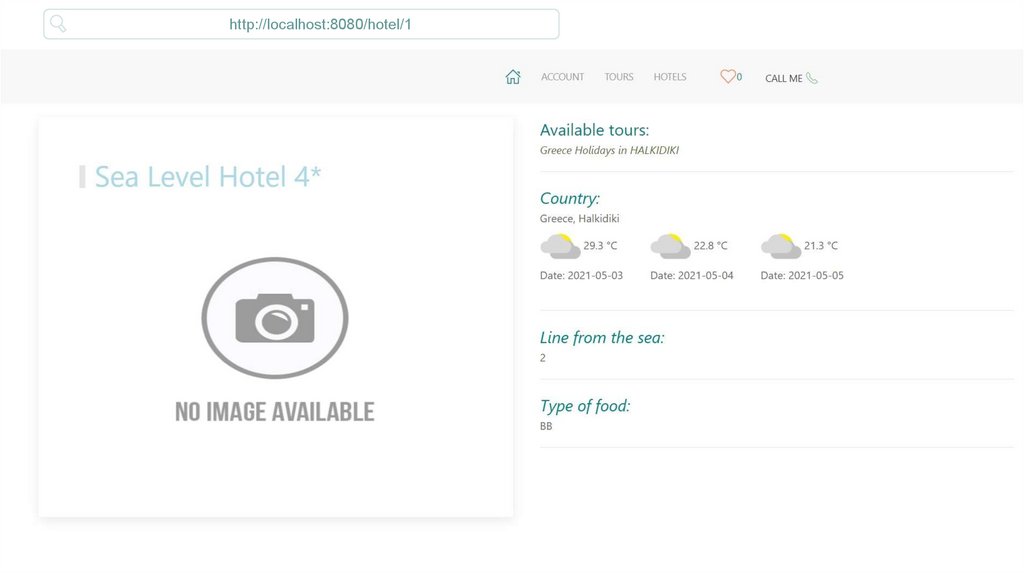This screenshot has height=574, width=1024.
Task: Go to the home page icon
Action: [513, 77]
